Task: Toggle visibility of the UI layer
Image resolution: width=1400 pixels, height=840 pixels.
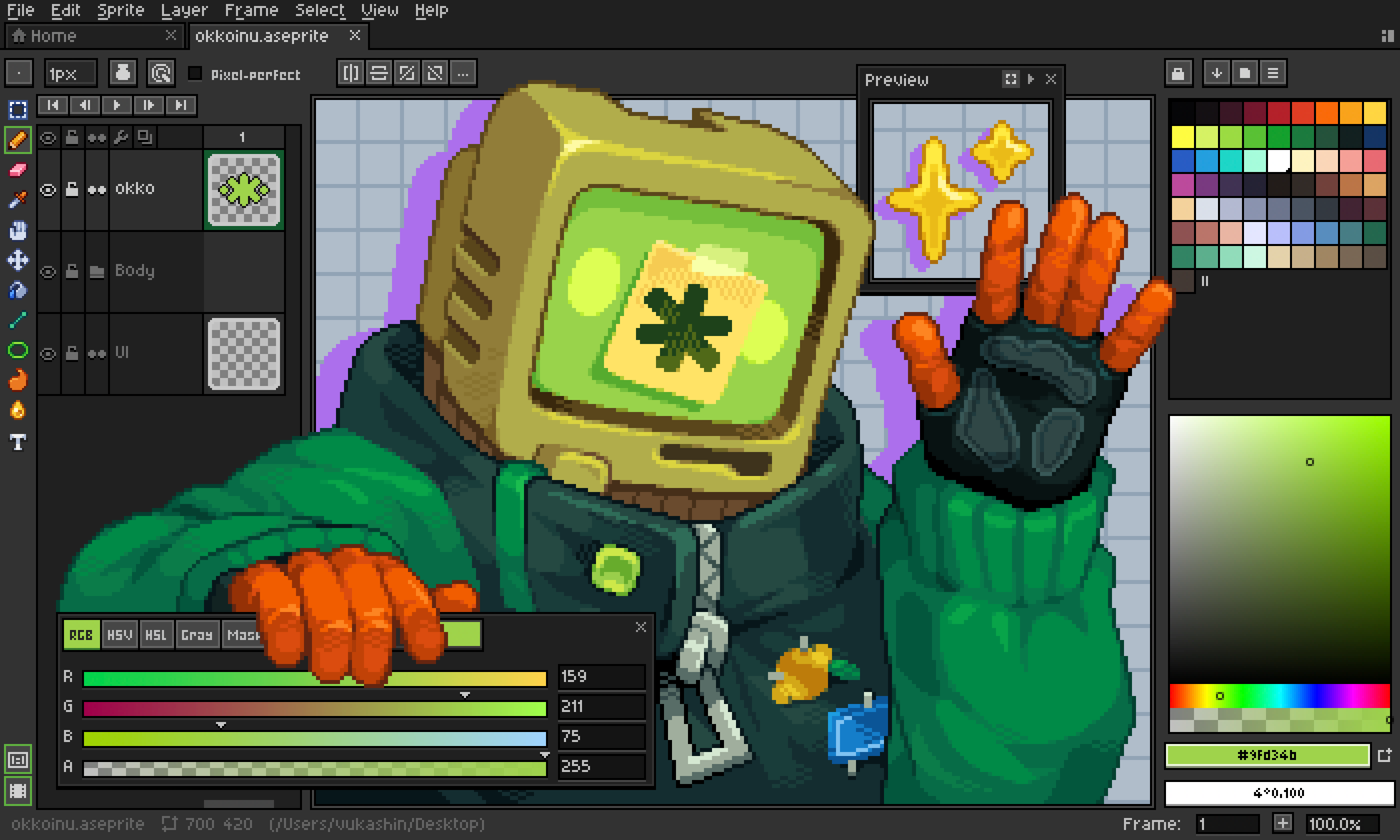Action: tap(48, 353)
